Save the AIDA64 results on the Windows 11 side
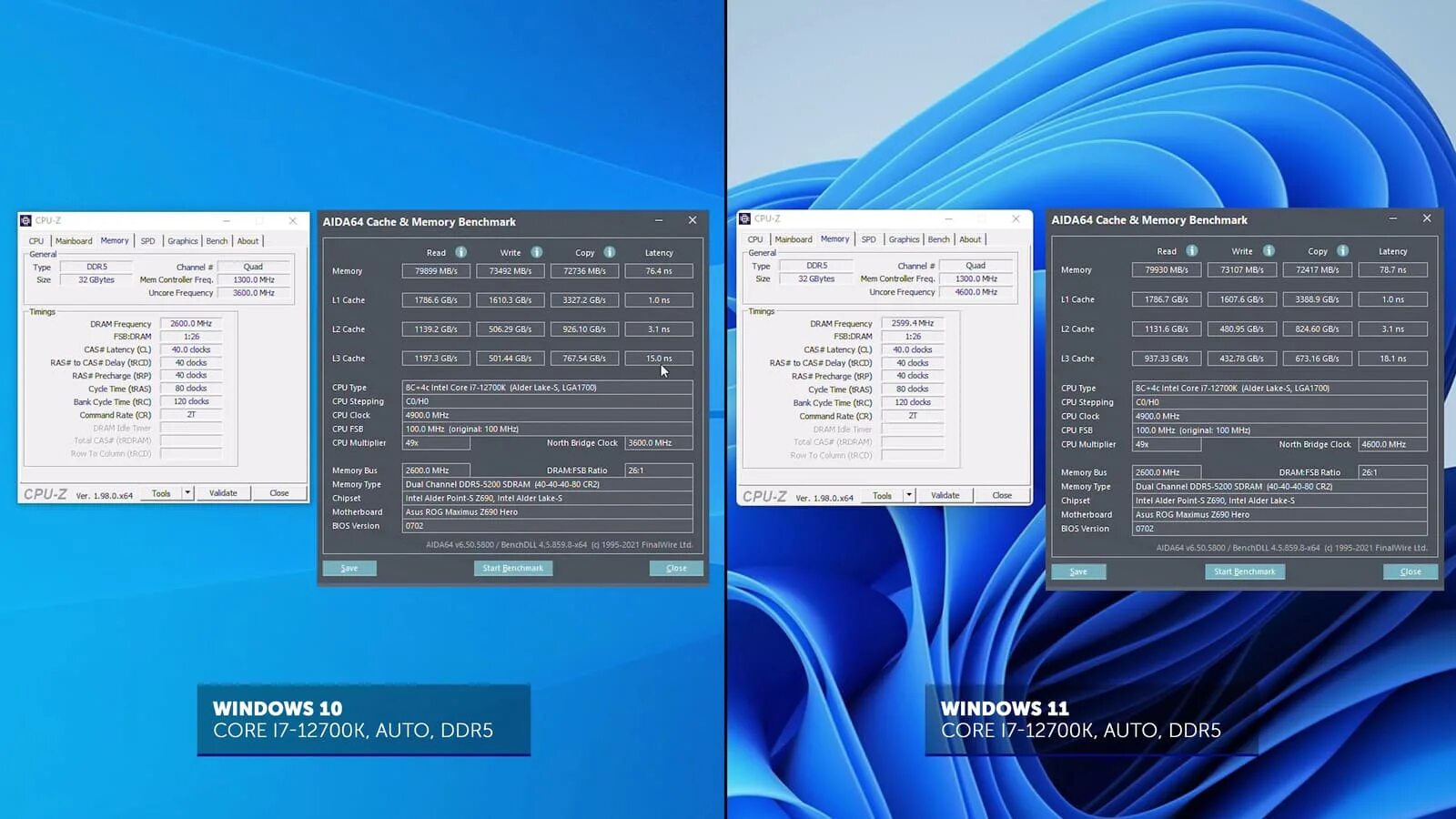The height and width of the screenshot is (819, 1456). click(x=1078, y=571)
